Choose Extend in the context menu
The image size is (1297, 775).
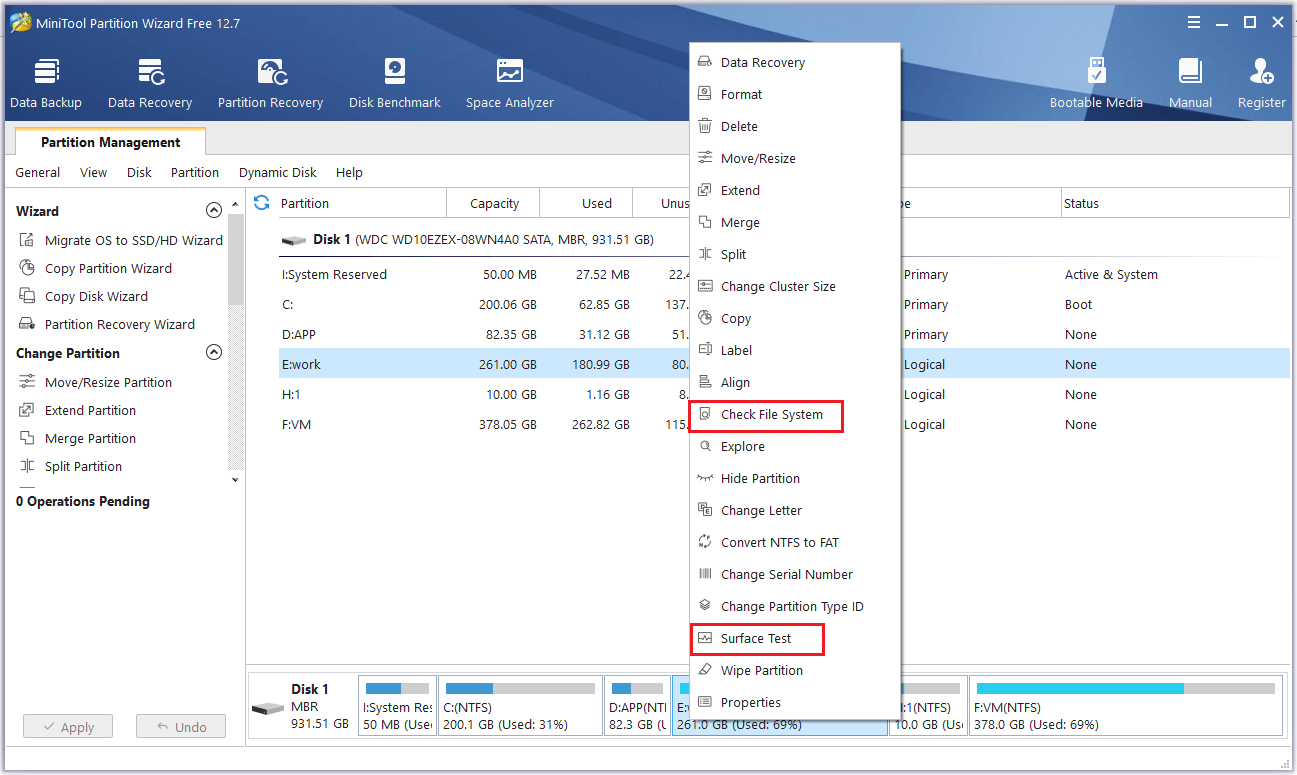[796, 190]
